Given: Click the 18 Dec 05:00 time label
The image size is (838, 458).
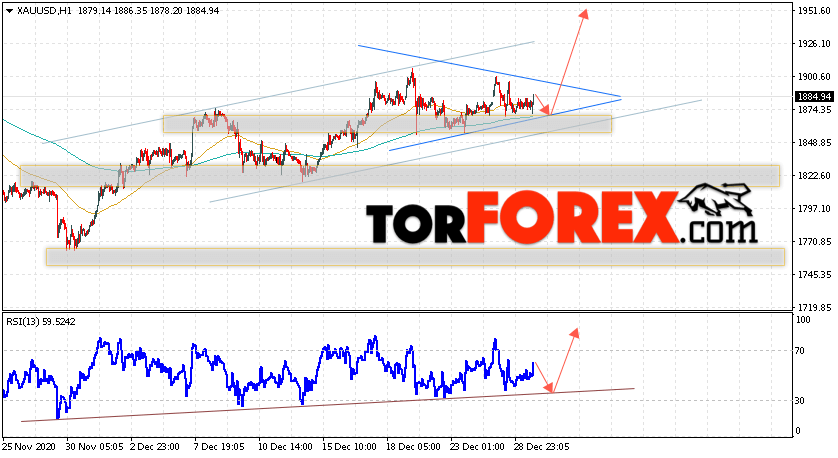Looking at the screenshot, I should pos(414,447).
